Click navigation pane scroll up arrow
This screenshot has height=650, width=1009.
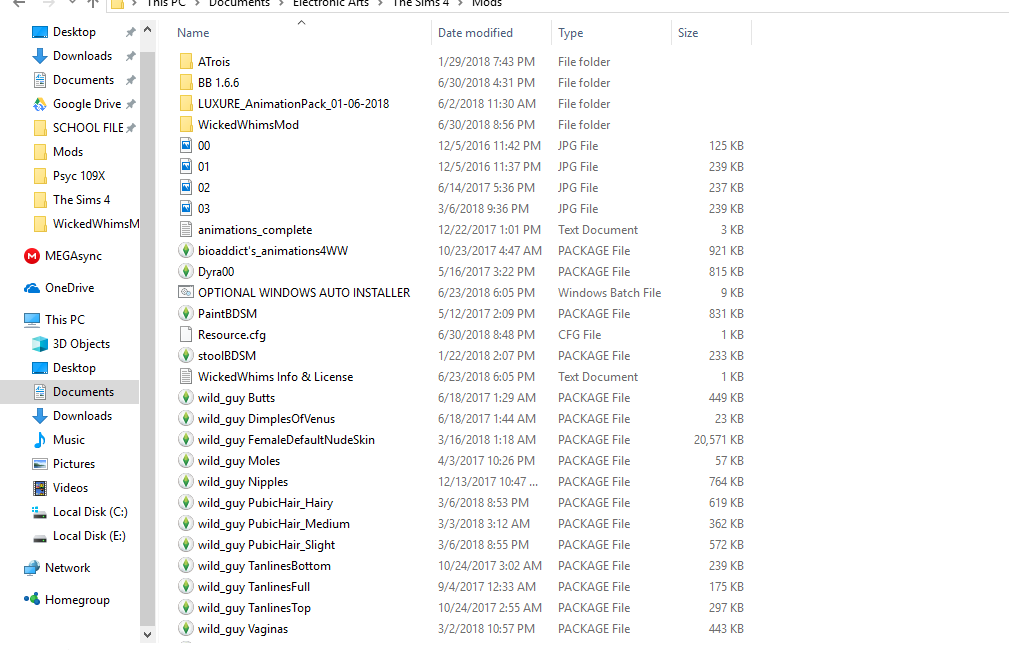point(147,30)
